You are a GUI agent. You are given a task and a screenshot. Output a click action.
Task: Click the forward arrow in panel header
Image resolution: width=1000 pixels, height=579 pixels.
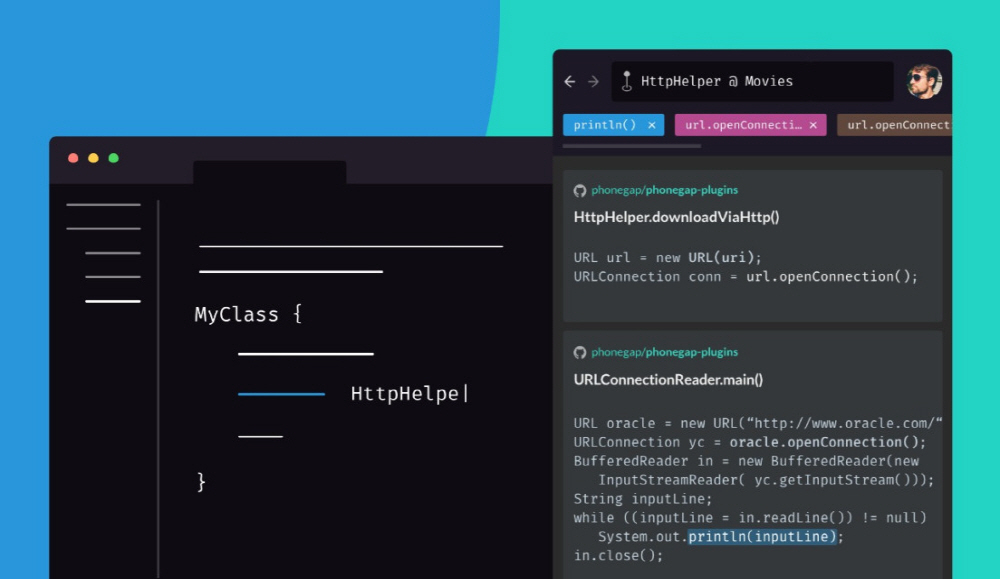pyautogui.click(x=593, y=82)
